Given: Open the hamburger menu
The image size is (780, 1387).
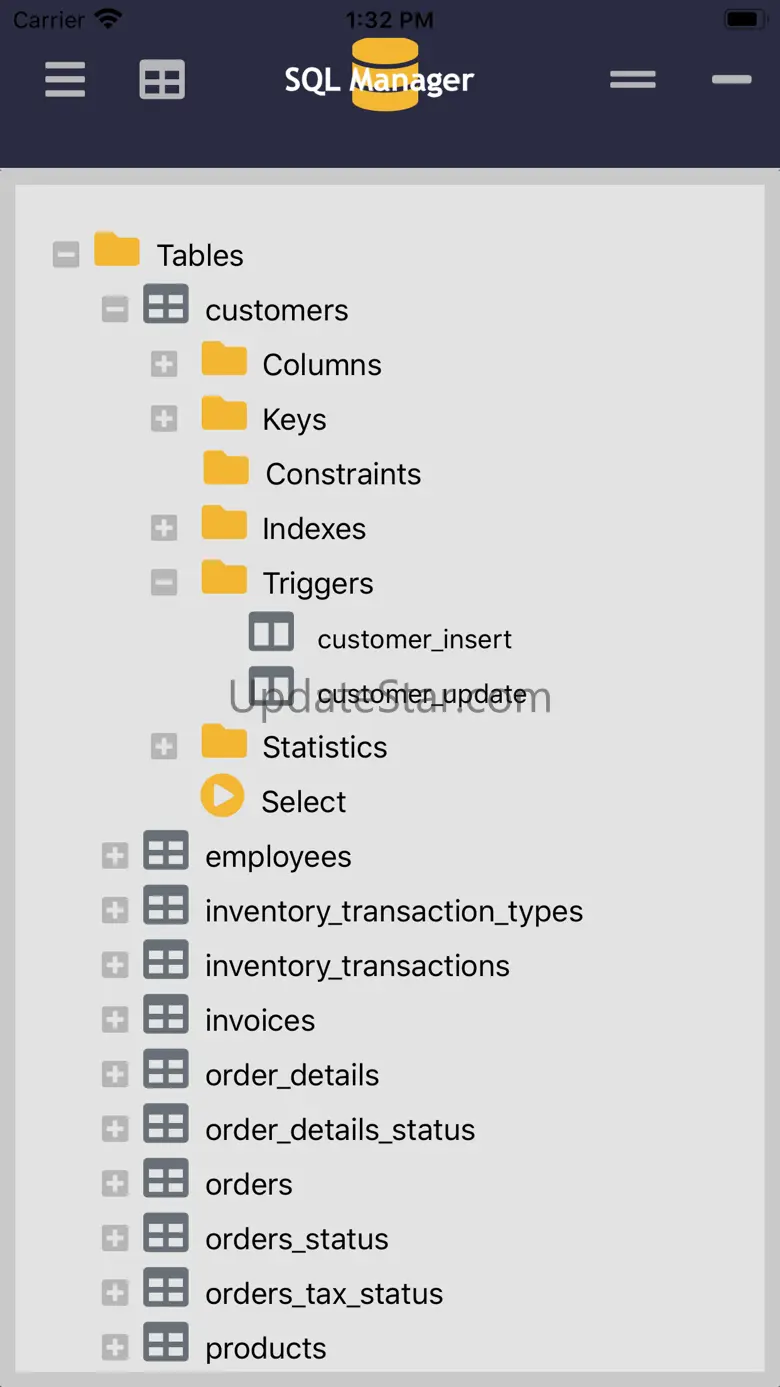Looking at the screenshot, I should pyautogui.click(x=65, y=80).
